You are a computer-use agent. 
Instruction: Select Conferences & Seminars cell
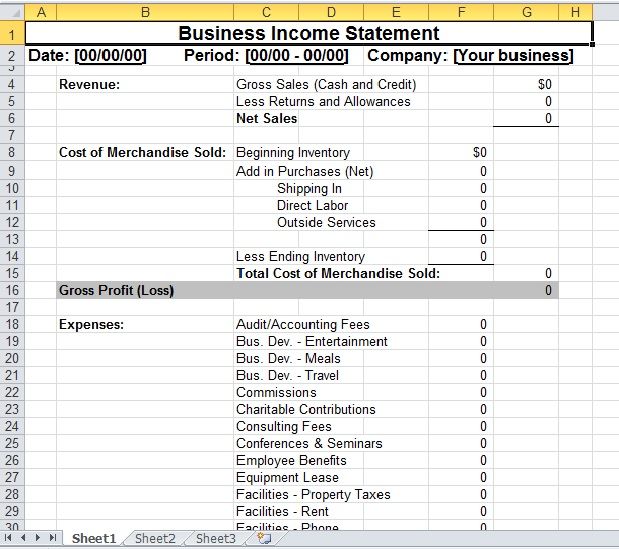tap(309, 443)
